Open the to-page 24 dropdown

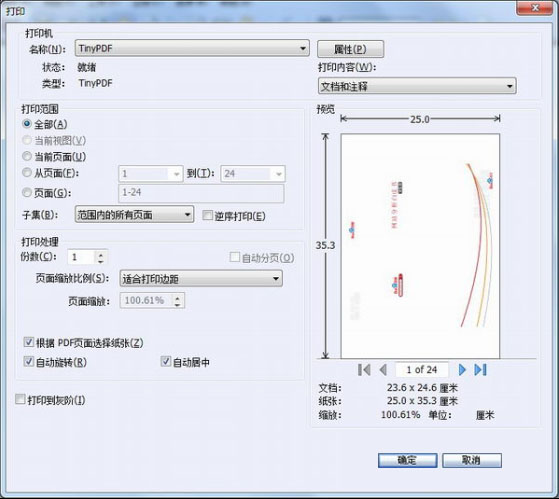[x=253, y=174]
